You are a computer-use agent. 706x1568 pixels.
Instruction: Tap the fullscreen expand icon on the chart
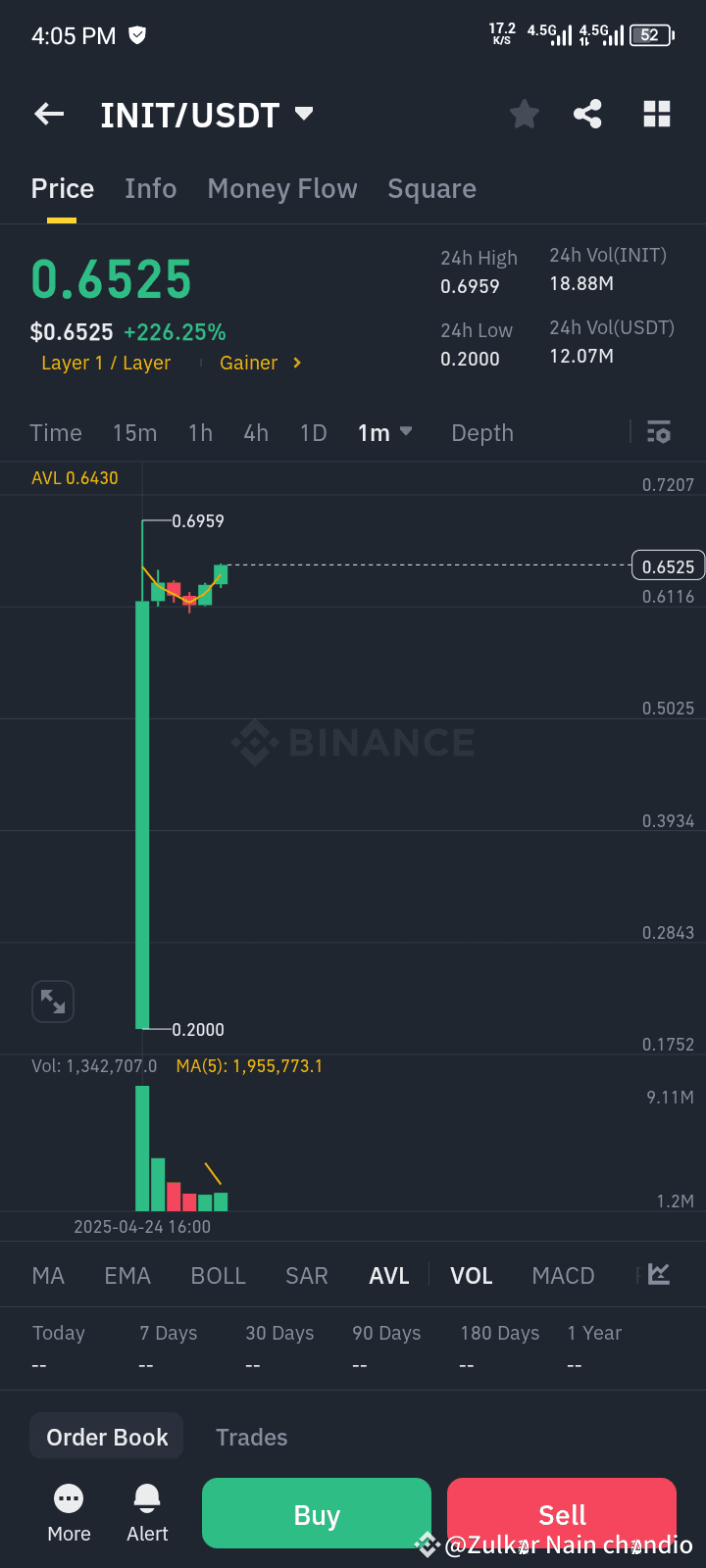click(53, 1002)
